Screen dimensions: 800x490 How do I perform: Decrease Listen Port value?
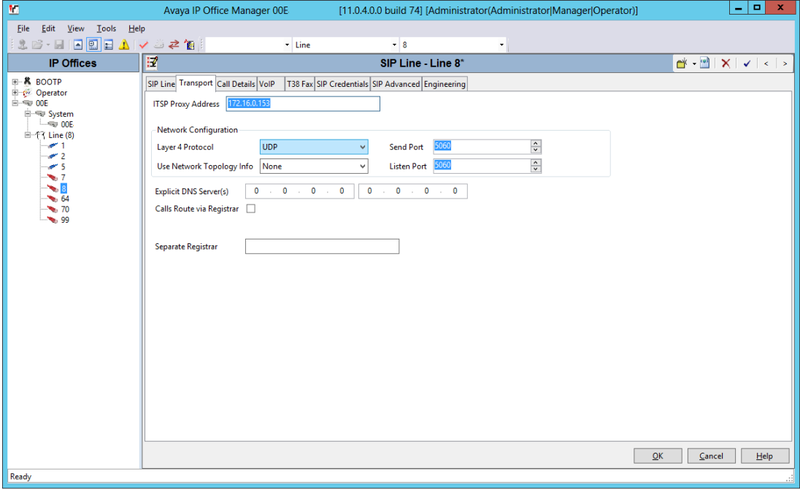click(x=536, y=169)
